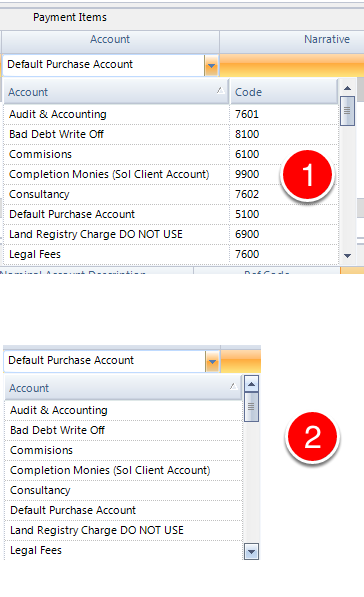Screen dimensions: 364x597
Task: Select Bad Debt Write Off in coded list
Action: (171, 134)
